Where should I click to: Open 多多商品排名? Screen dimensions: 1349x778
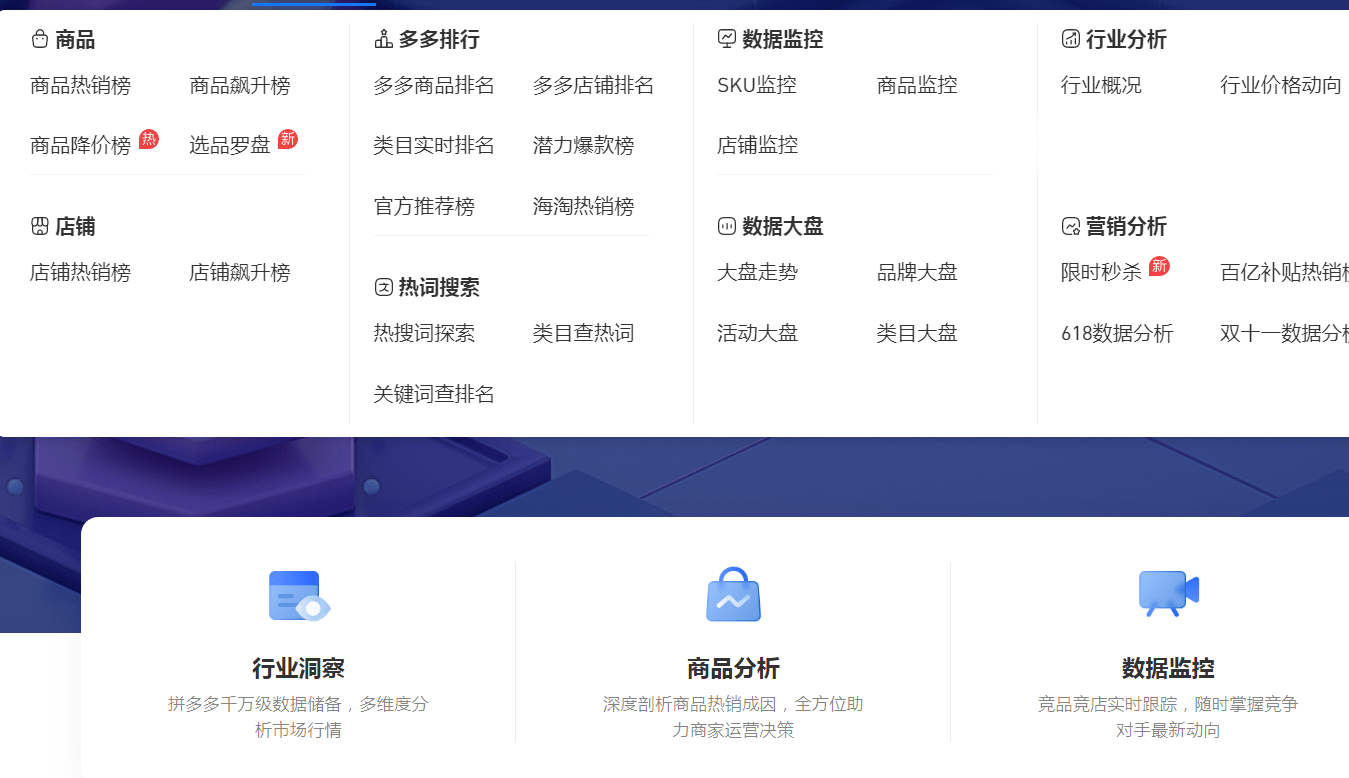click(434, 86)
